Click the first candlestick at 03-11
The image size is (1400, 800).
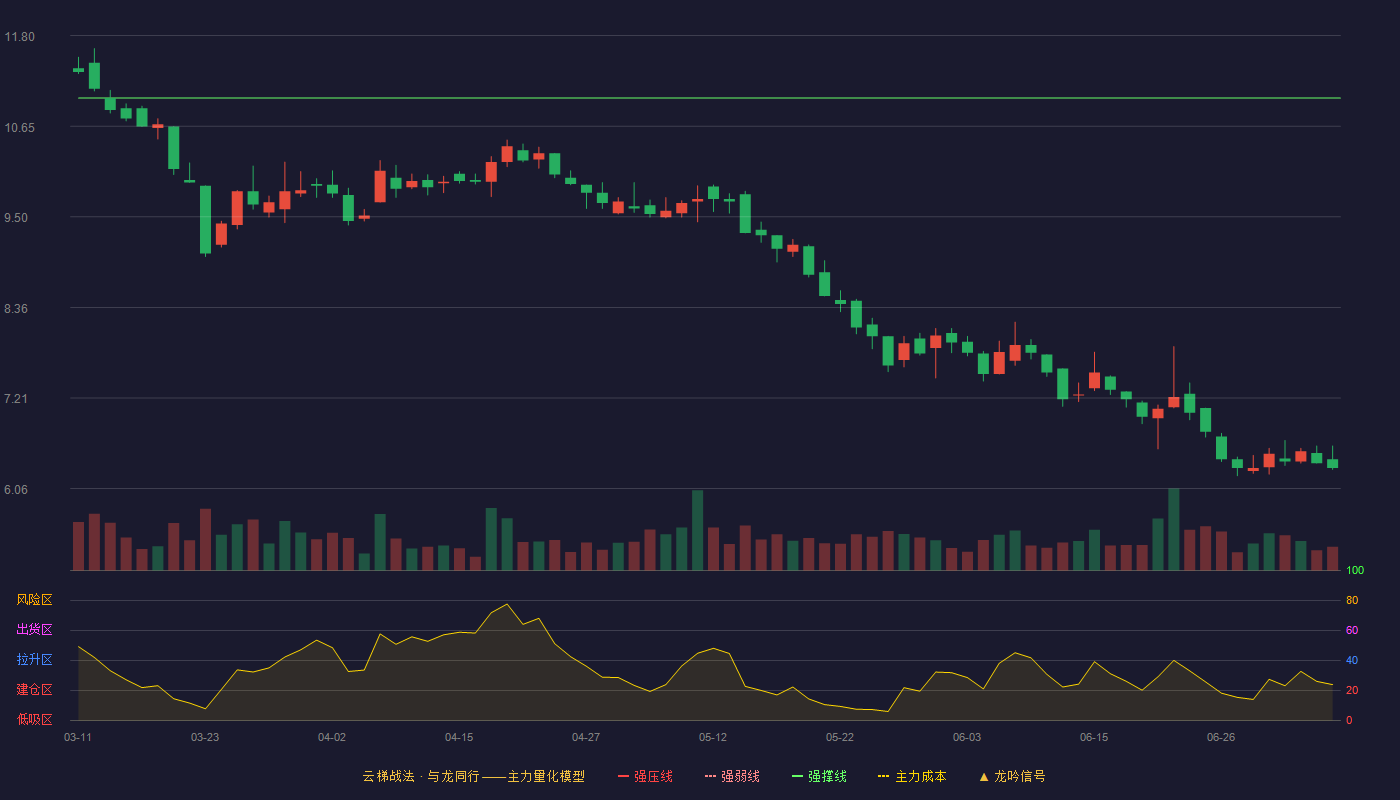tap(78, 68)
